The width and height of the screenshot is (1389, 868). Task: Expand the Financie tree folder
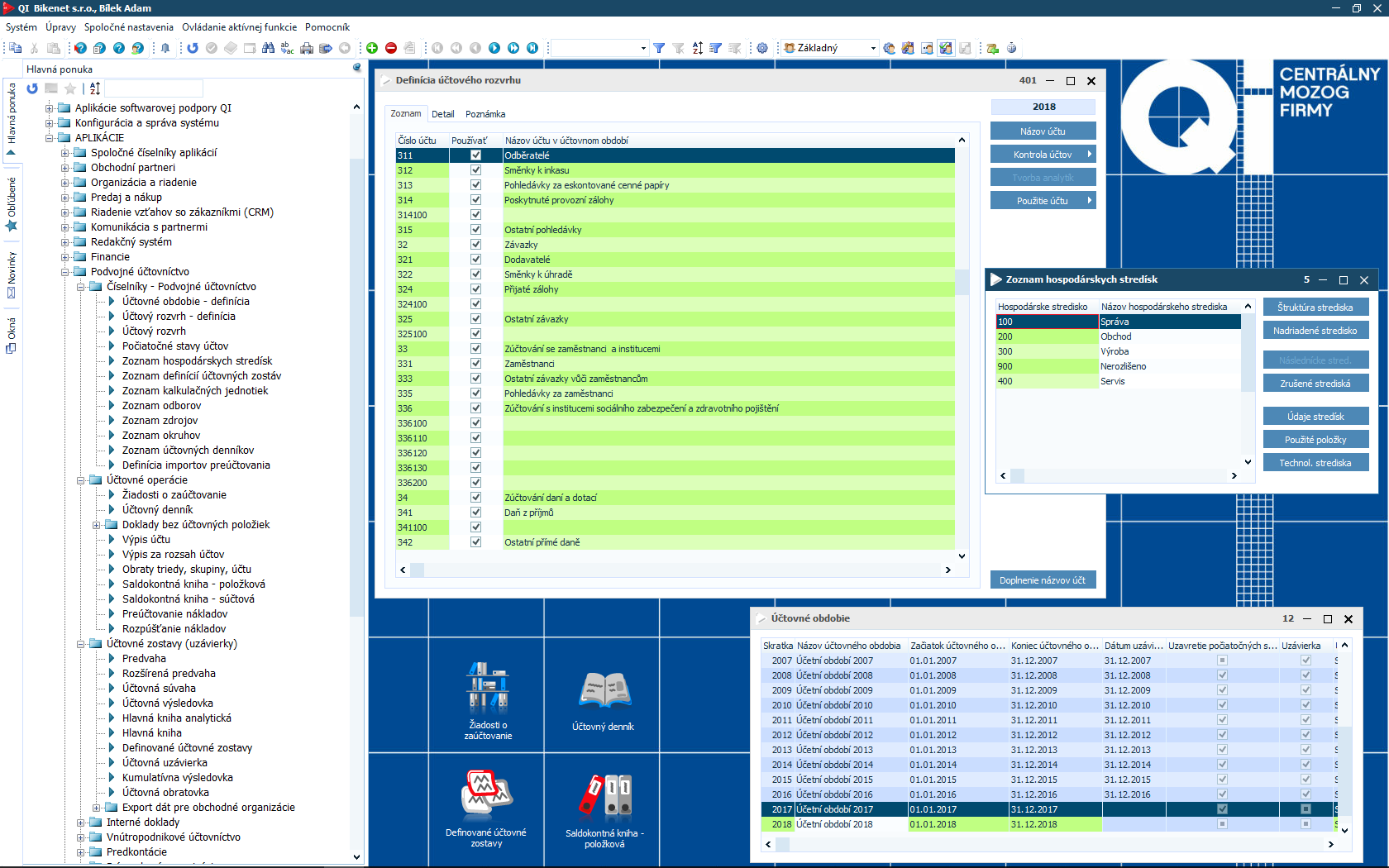coord(65,257)
